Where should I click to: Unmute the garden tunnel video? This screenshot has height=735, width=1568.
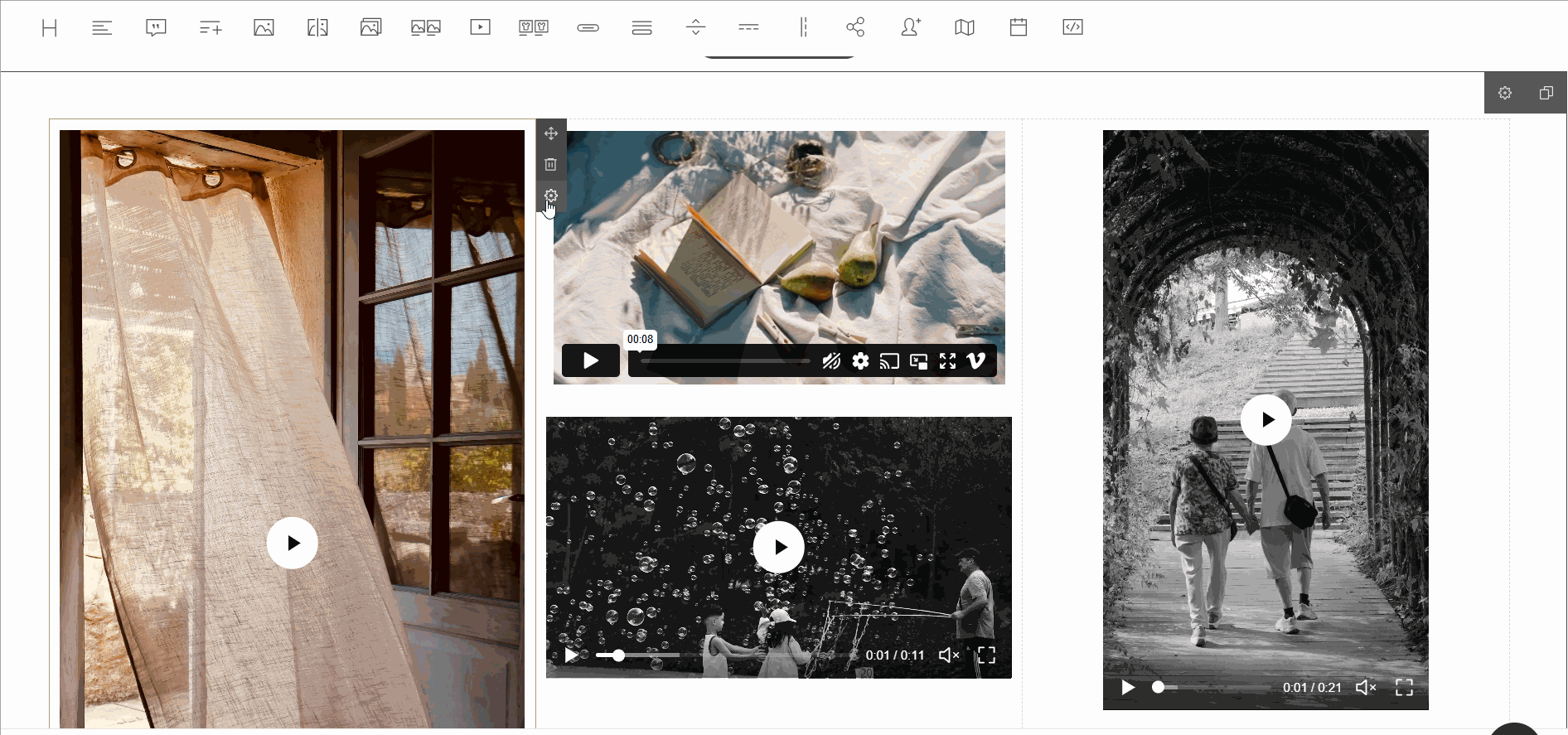pos(1366,687)
